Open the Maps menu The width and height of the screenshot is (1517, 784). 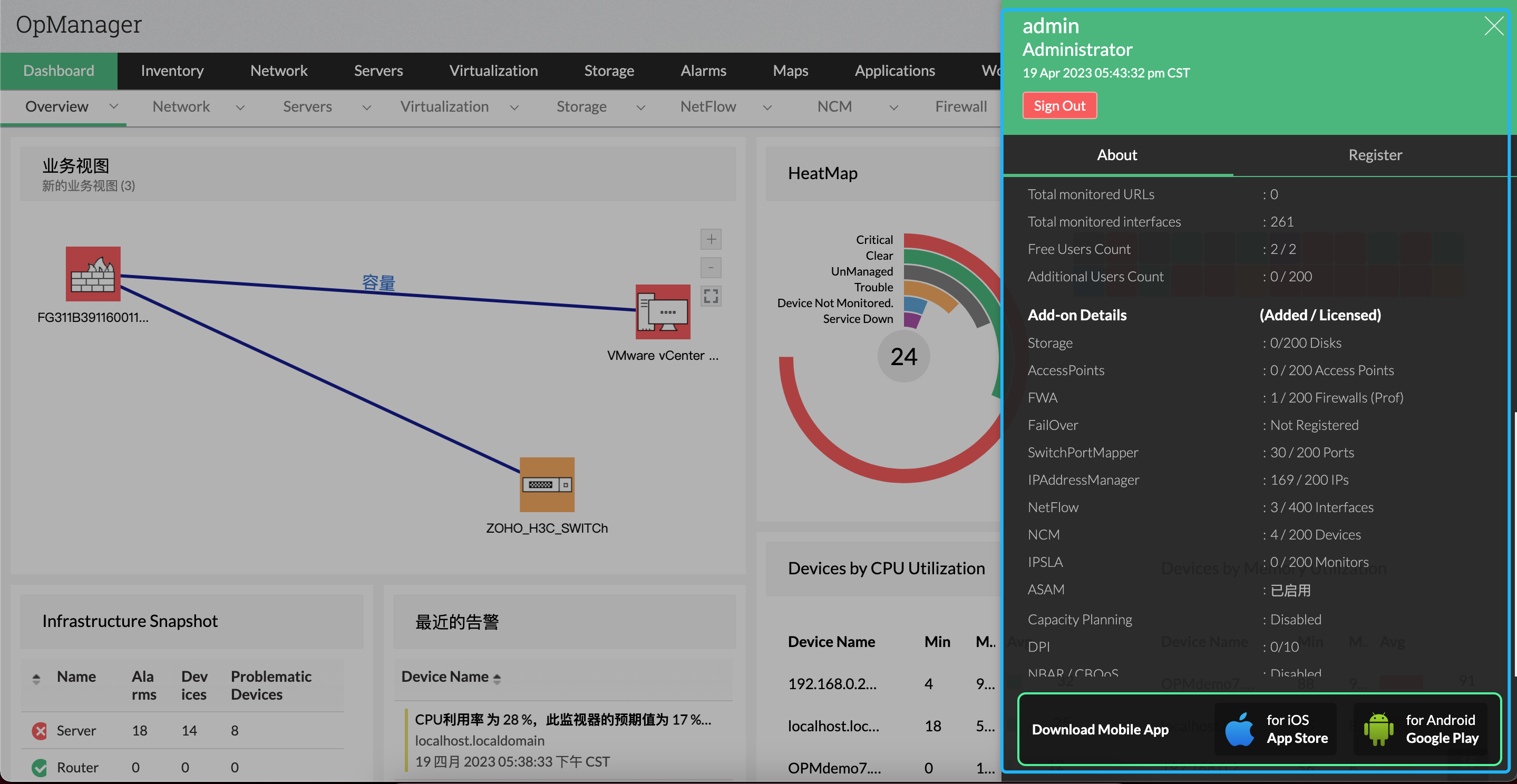[790, 71]
